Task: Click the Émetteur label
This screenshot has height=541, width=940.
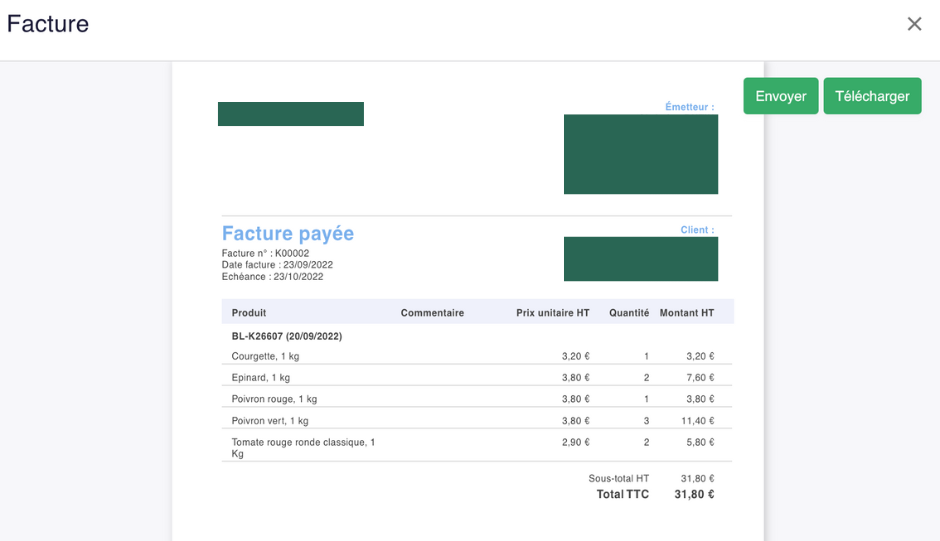Action: 689,107
